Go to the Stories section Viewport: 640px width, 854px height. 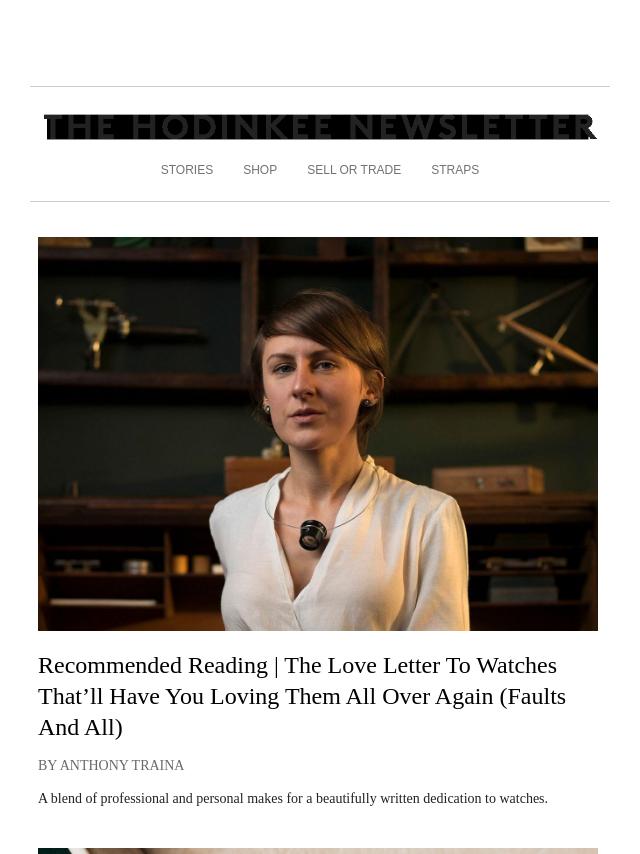187,170
